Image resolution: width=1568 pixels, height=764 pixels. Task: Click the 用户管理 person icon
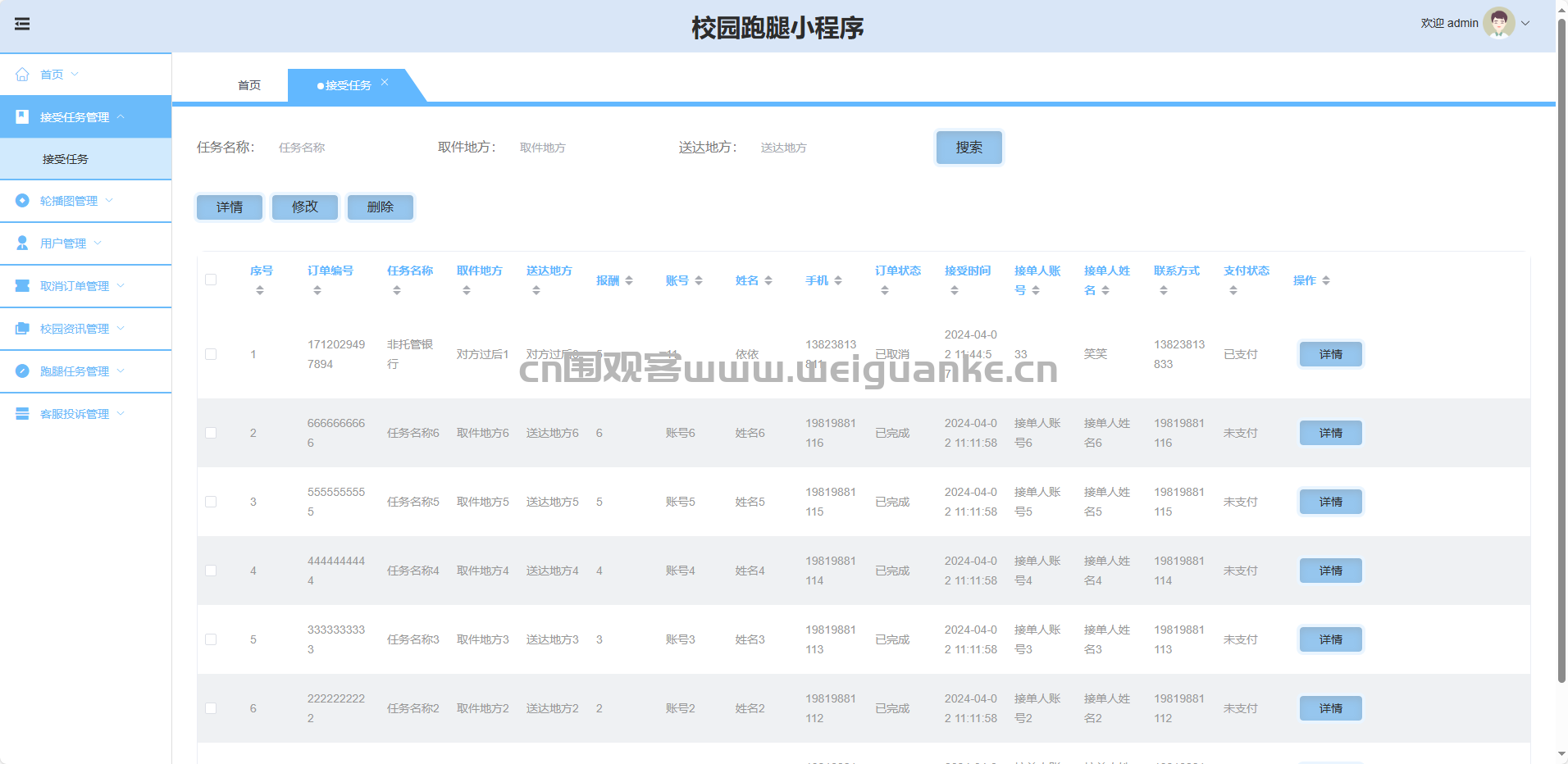point(22,243)
